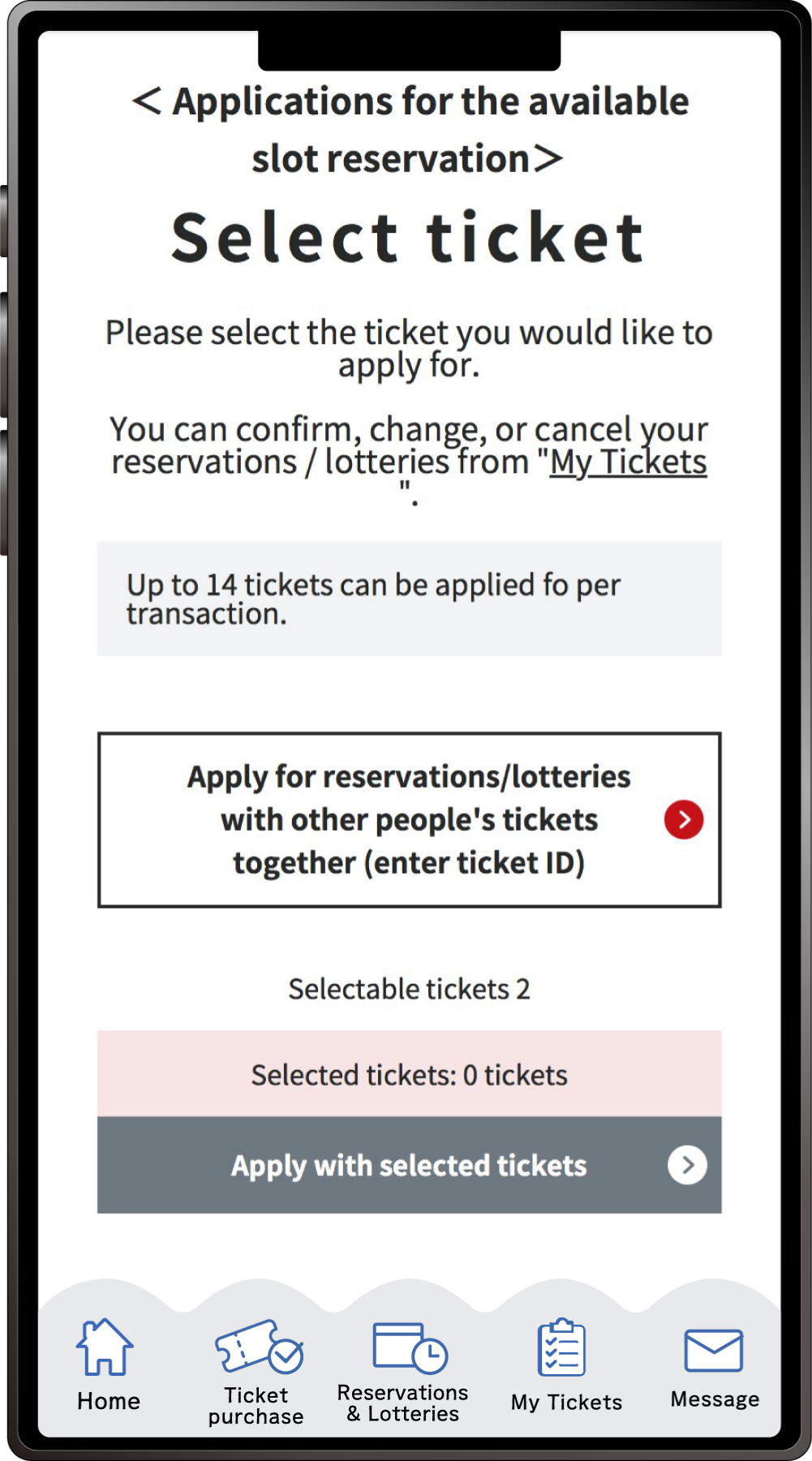
Task: Open messages via the envelope icon
Action: point(714,1350)
